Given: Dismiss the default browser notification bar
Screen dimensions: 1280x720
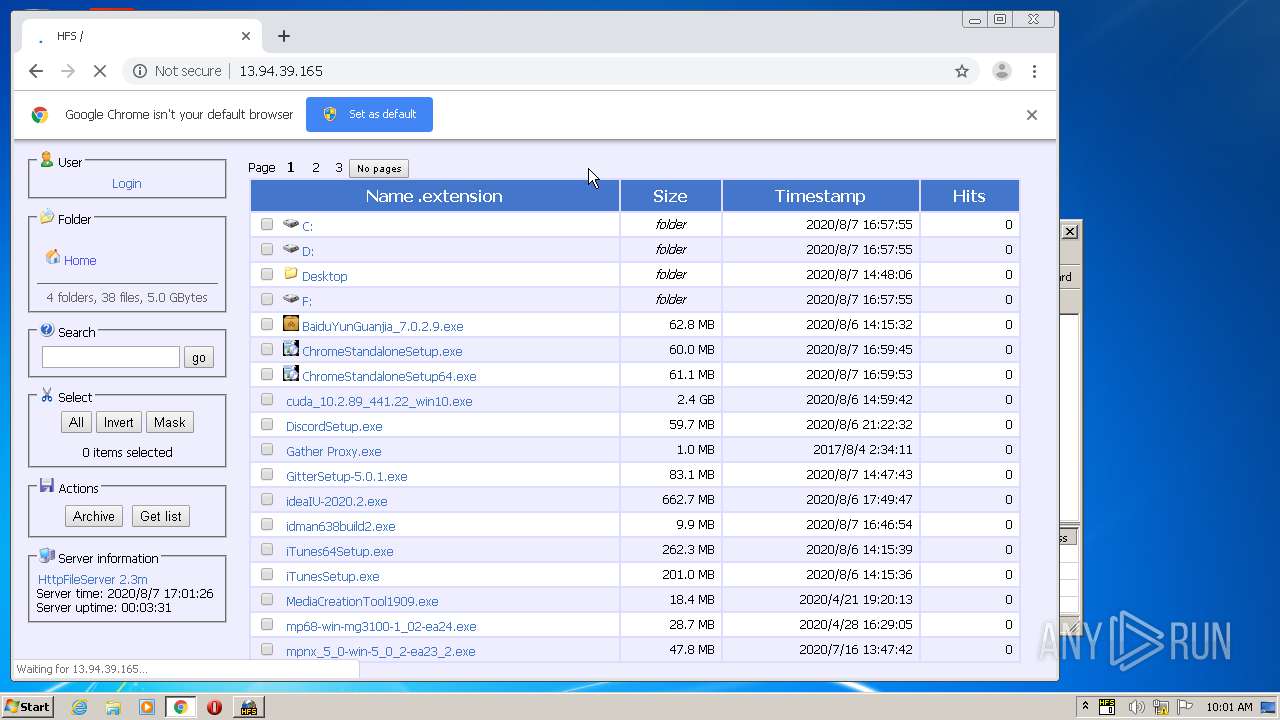Looking at the screenshot, I should [1032, 115].
